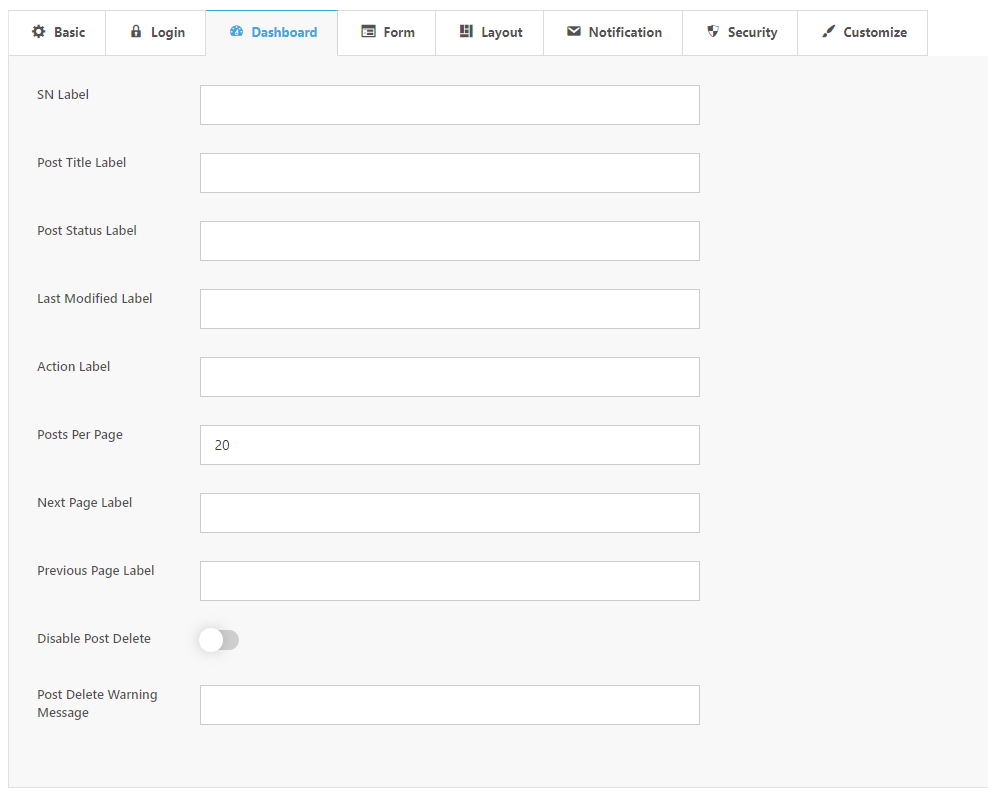Toggle the Disable Post Delete switch
This screenshot has width=988, height=799.
pyautogui.click(x=219, y=640)
